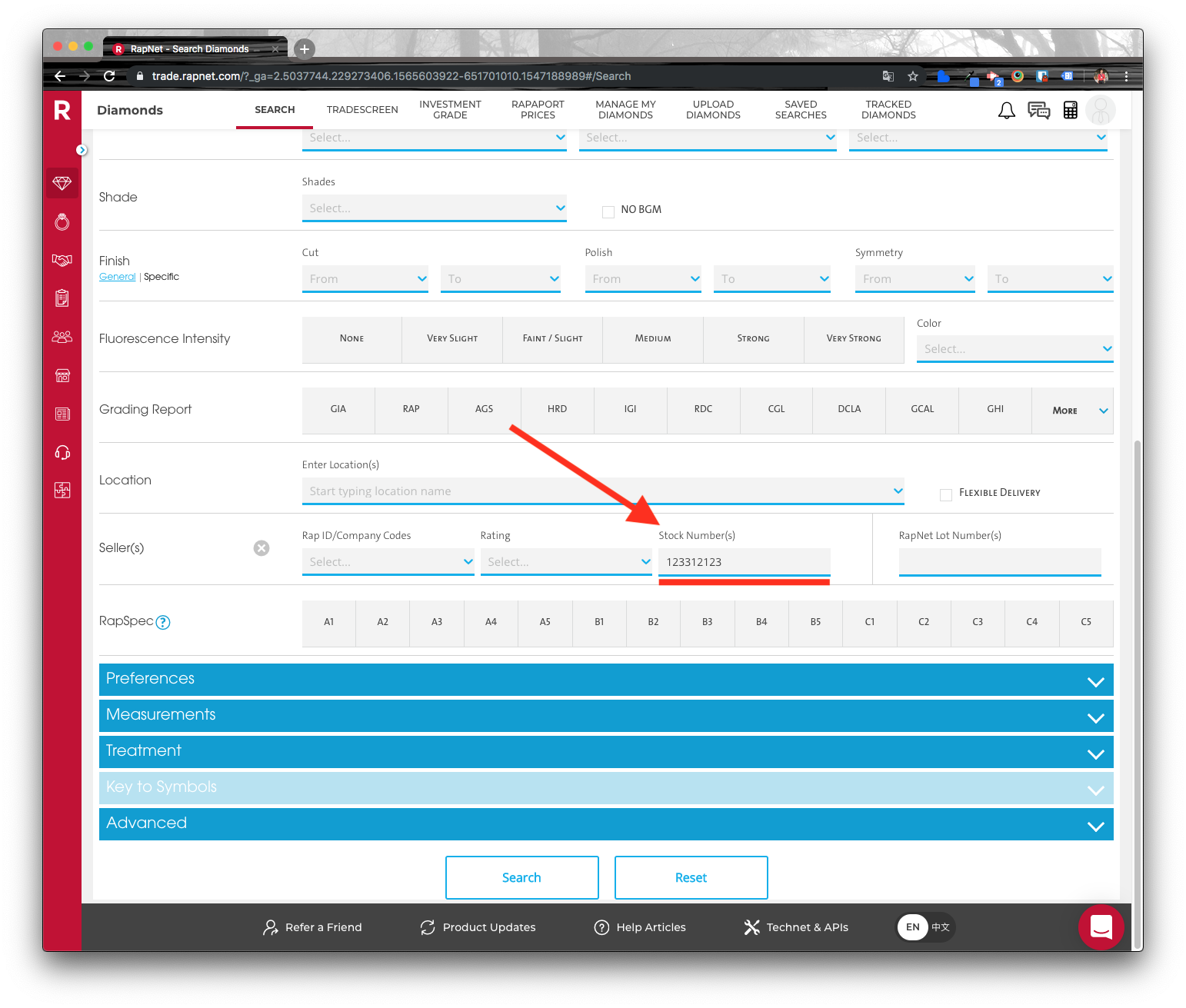Check the Flexible Delivery checkbox
This screenshot has width=1186, height=1008.
946,494
